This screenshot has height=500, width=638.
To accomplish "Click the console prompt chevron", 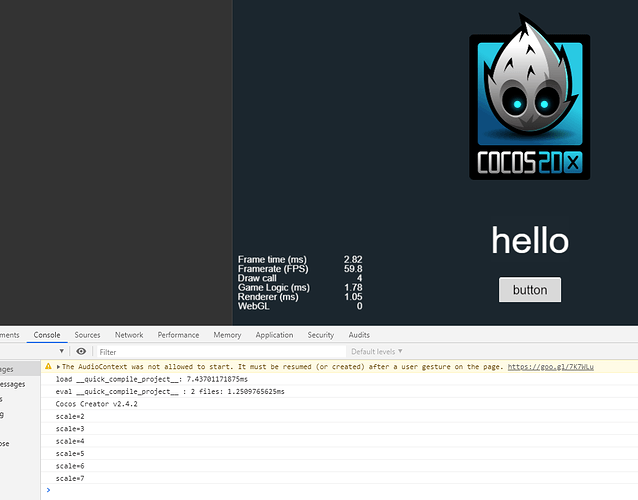I will (48, 490).
